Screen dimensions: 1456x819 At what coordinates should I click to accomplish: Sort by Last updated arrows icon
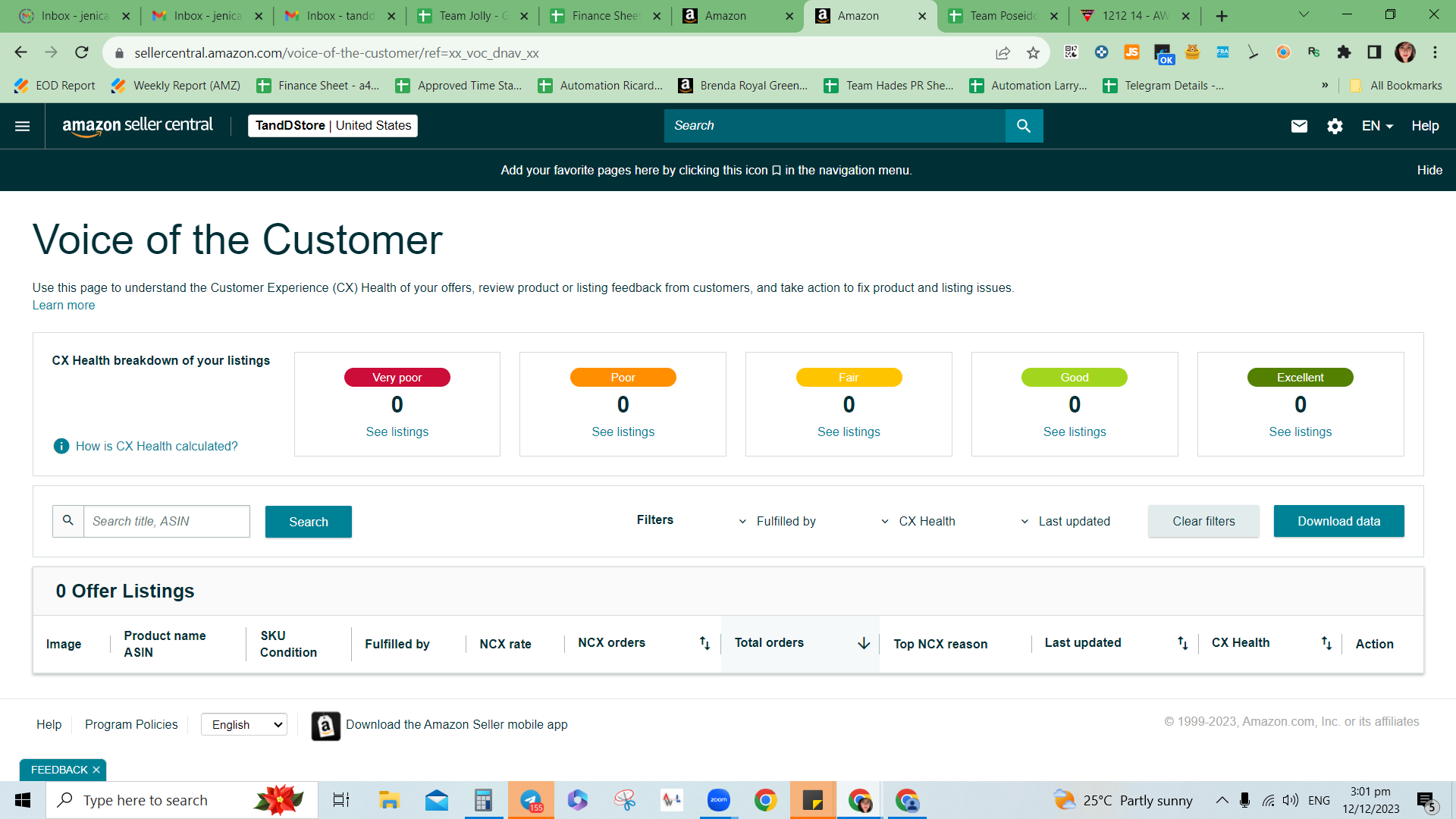tap(1182, 643)
